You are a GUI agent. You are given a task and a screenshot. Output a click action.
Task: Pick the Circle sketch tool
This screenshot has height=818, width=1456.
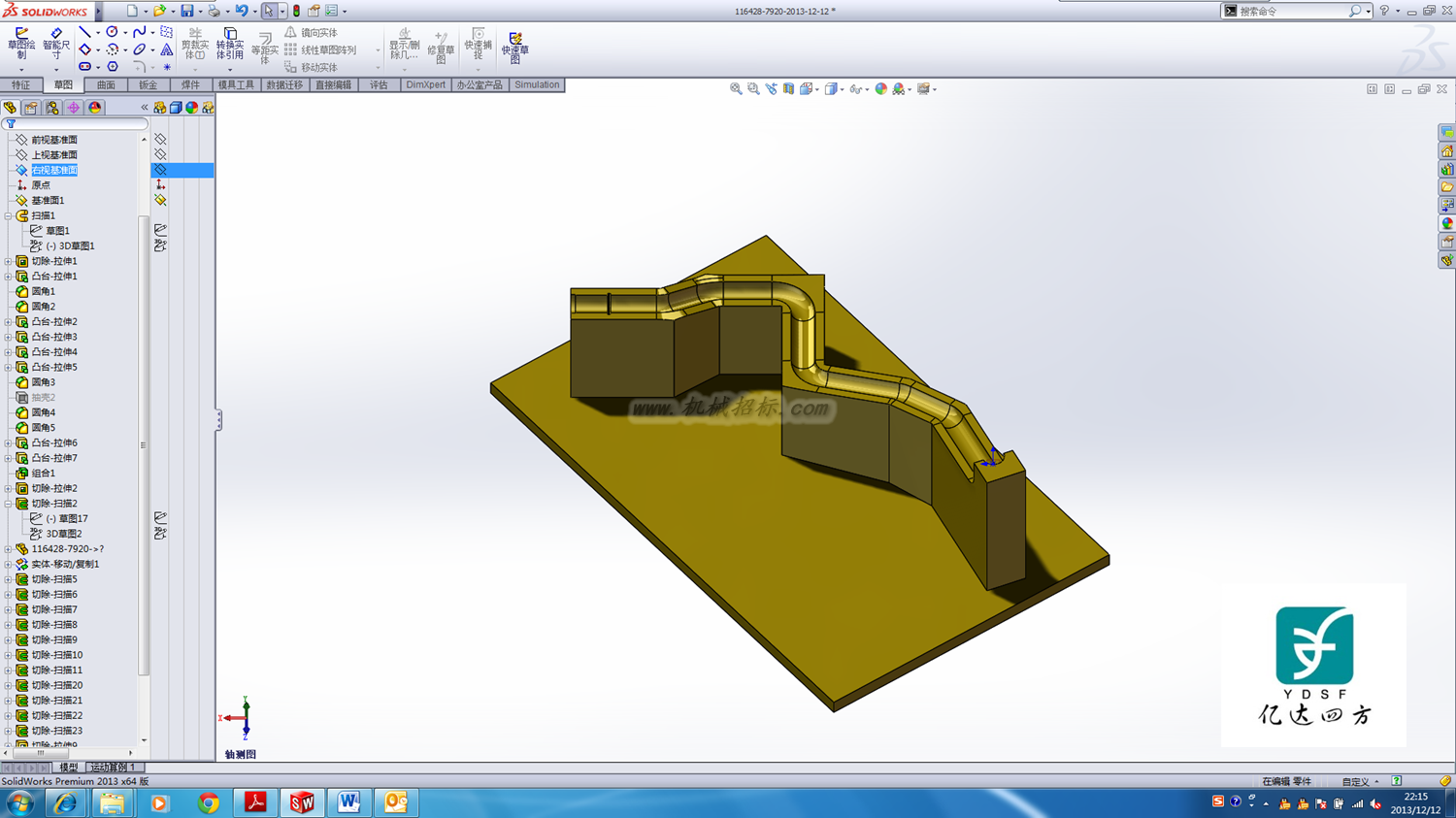112,32
